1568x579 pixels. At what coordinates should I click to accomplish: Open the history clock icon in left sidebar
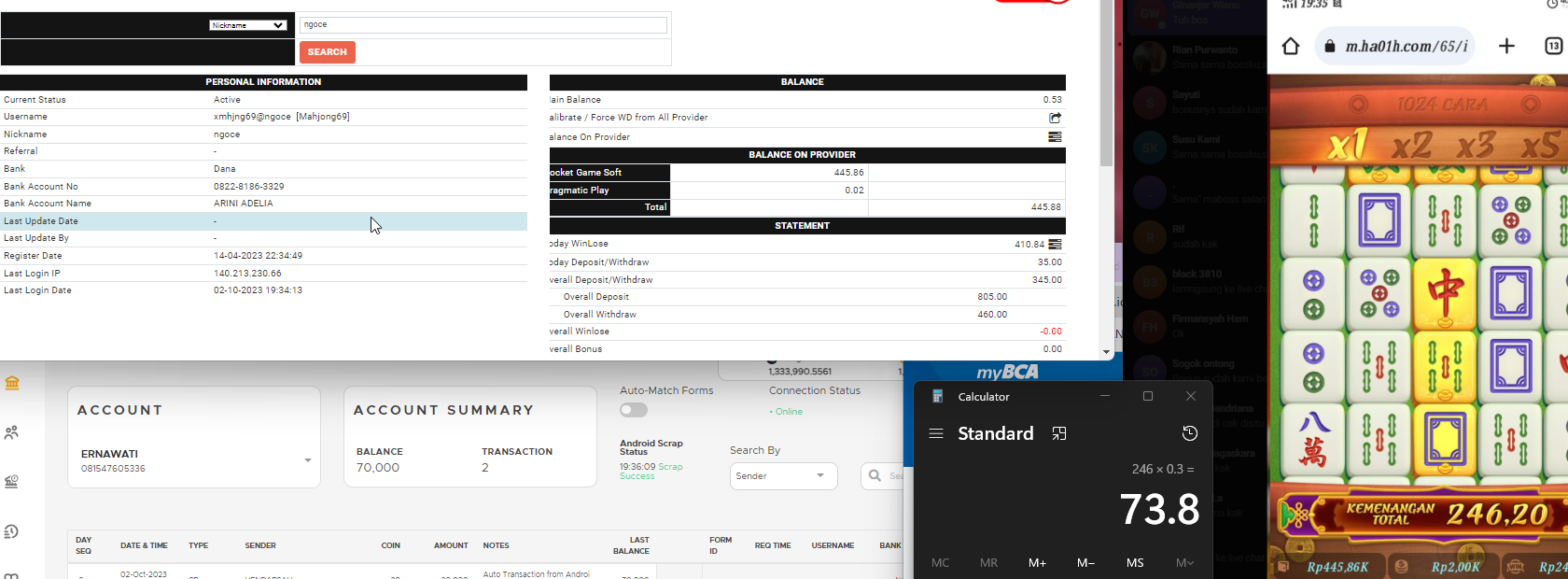point(12,531)
